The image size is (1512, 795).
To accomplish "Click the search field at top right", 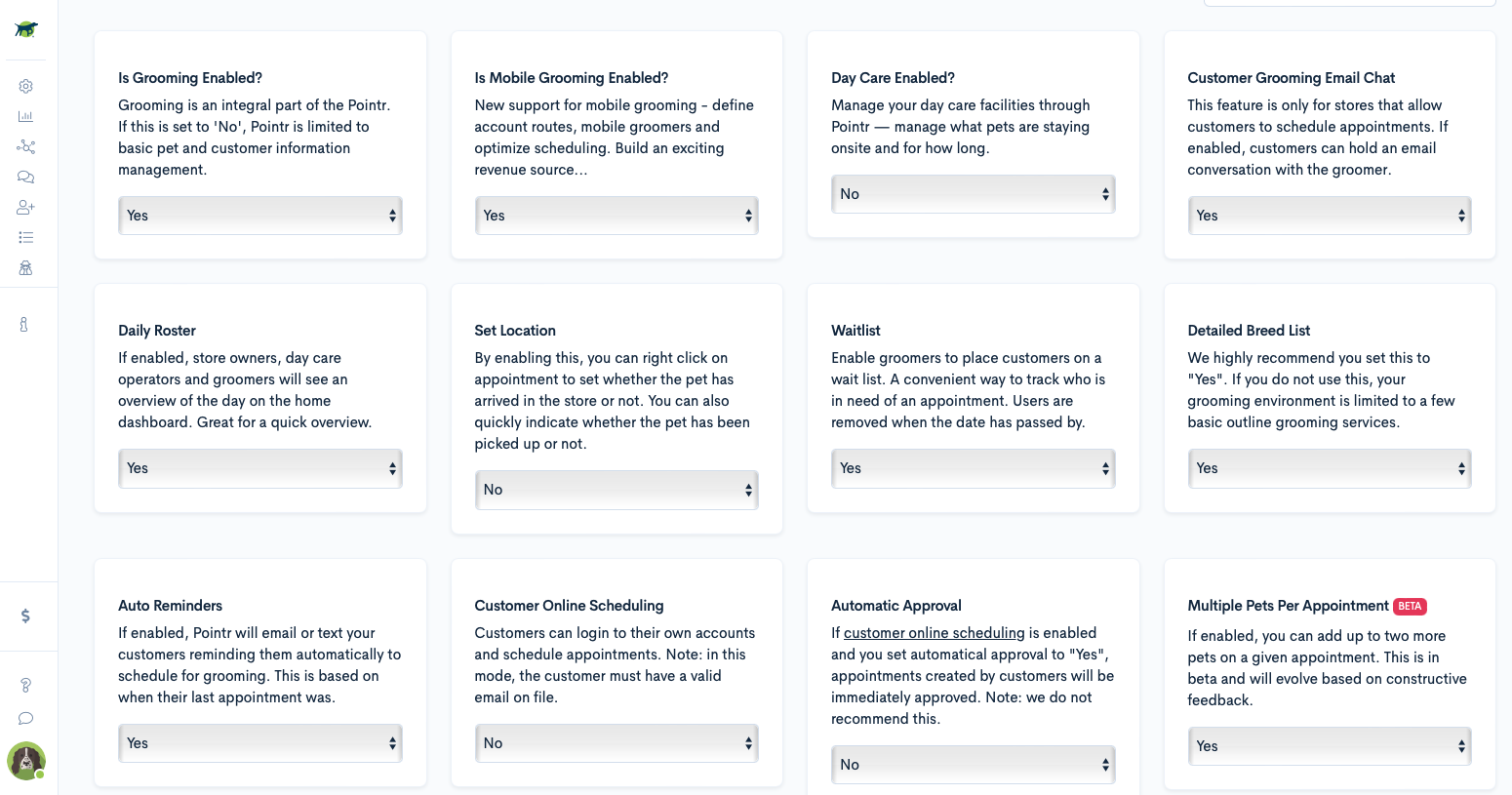I will click(1350, 3).
